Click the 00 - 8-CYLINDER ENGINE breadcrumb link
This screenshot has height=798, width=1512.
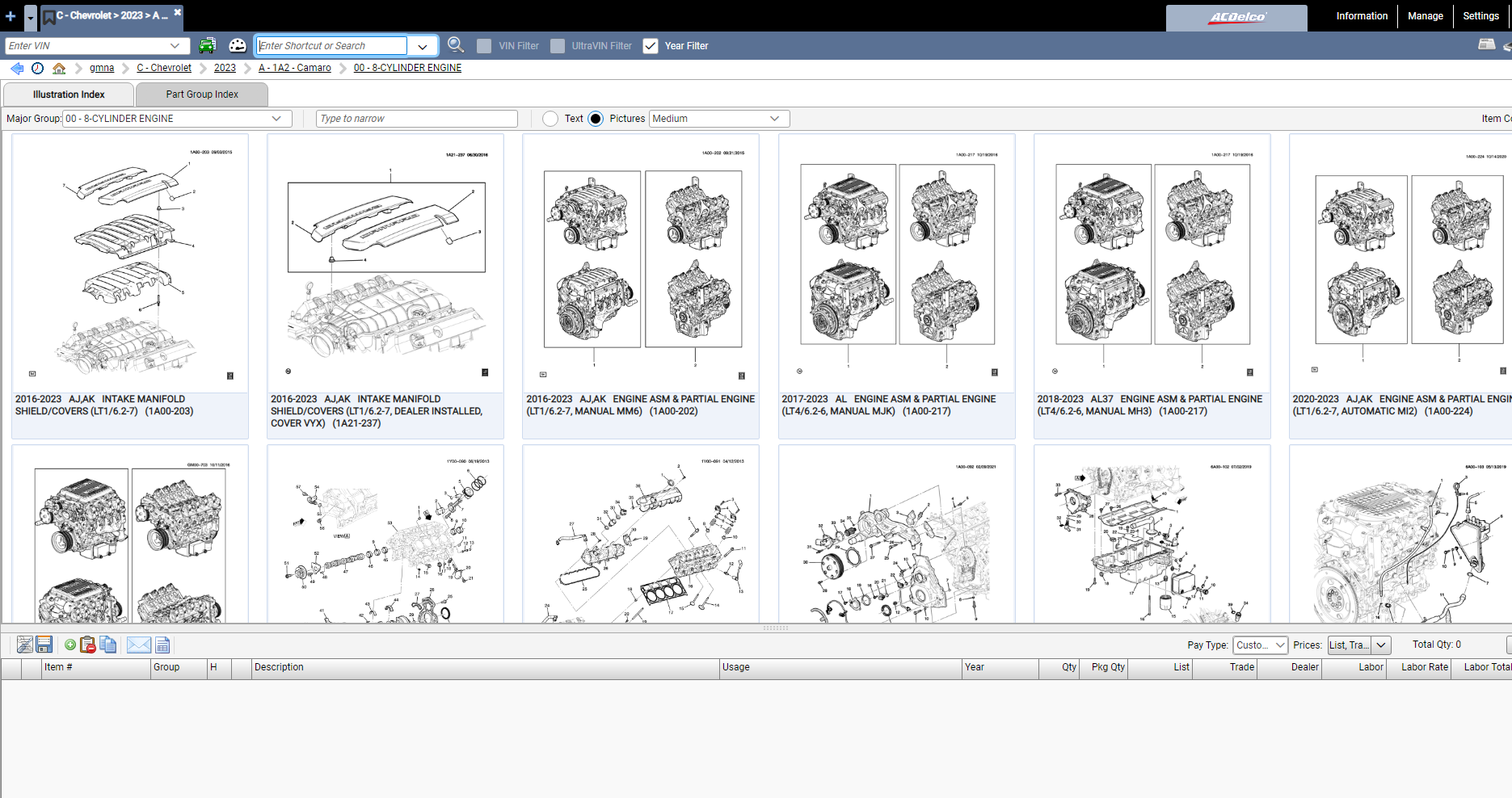coord(407,68)
